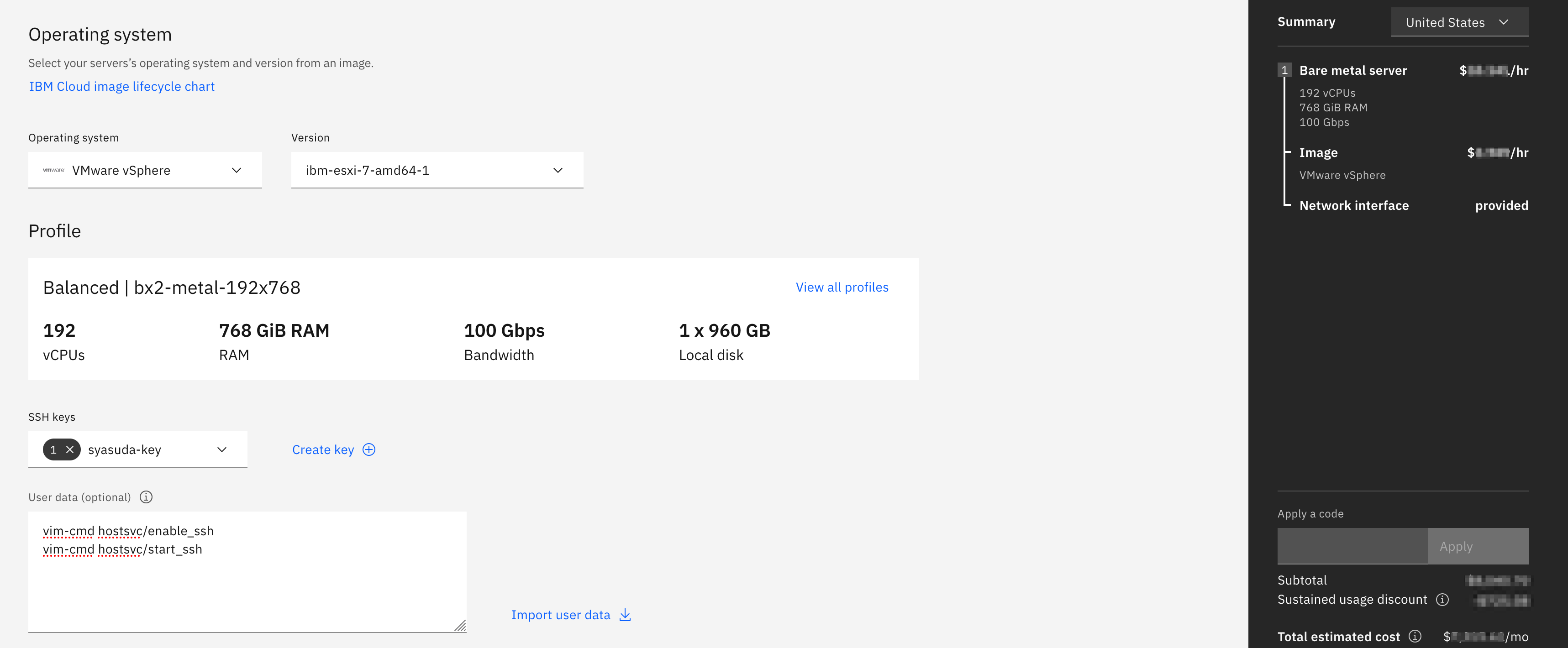The image size is (1568, 648).
Task: Click the Apply a code input field
Action: coord(1352,546)
